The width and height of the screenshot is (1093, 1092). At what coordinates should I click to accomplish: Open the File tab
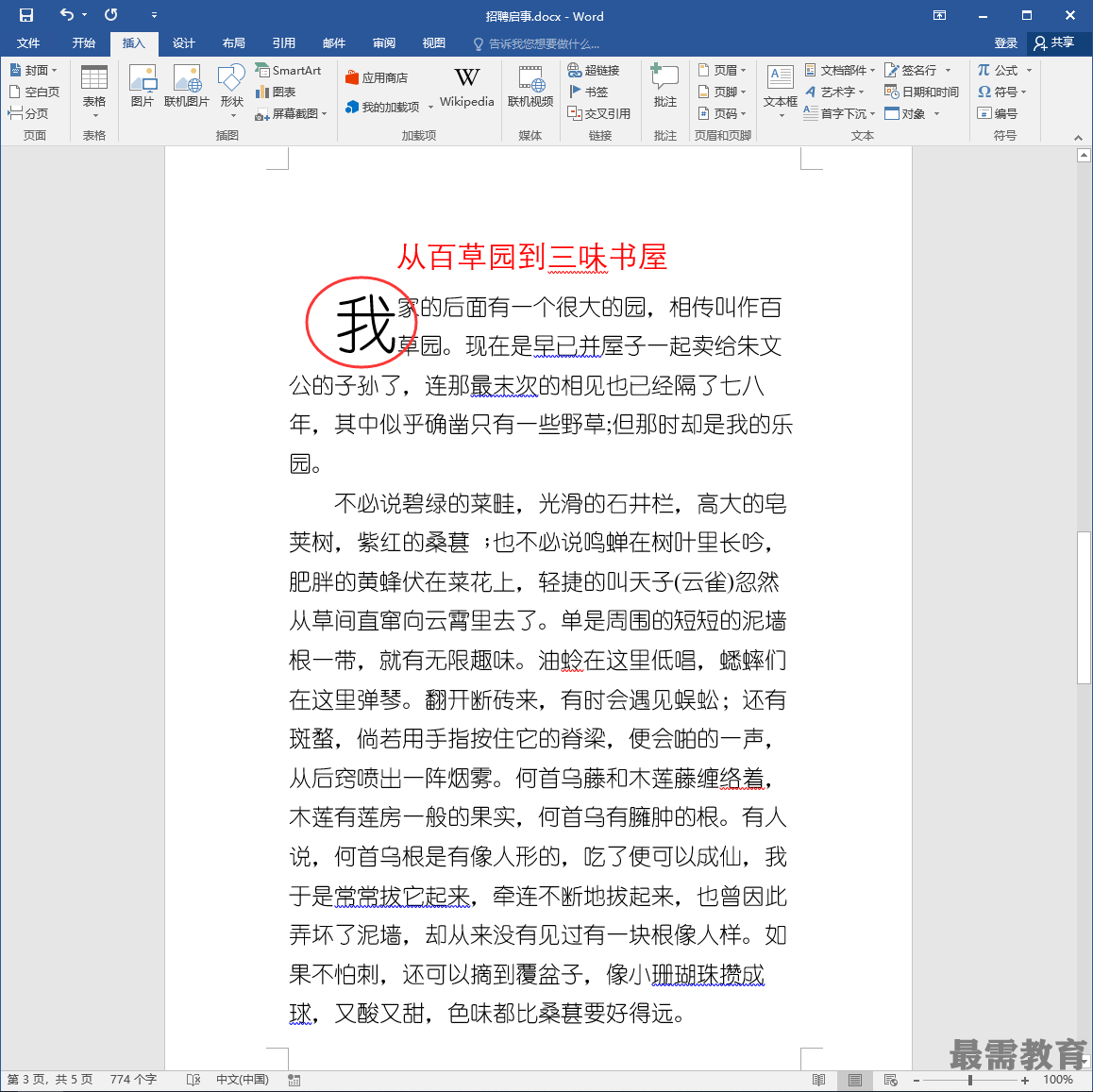pyautogui.click(x=28, y=43)
